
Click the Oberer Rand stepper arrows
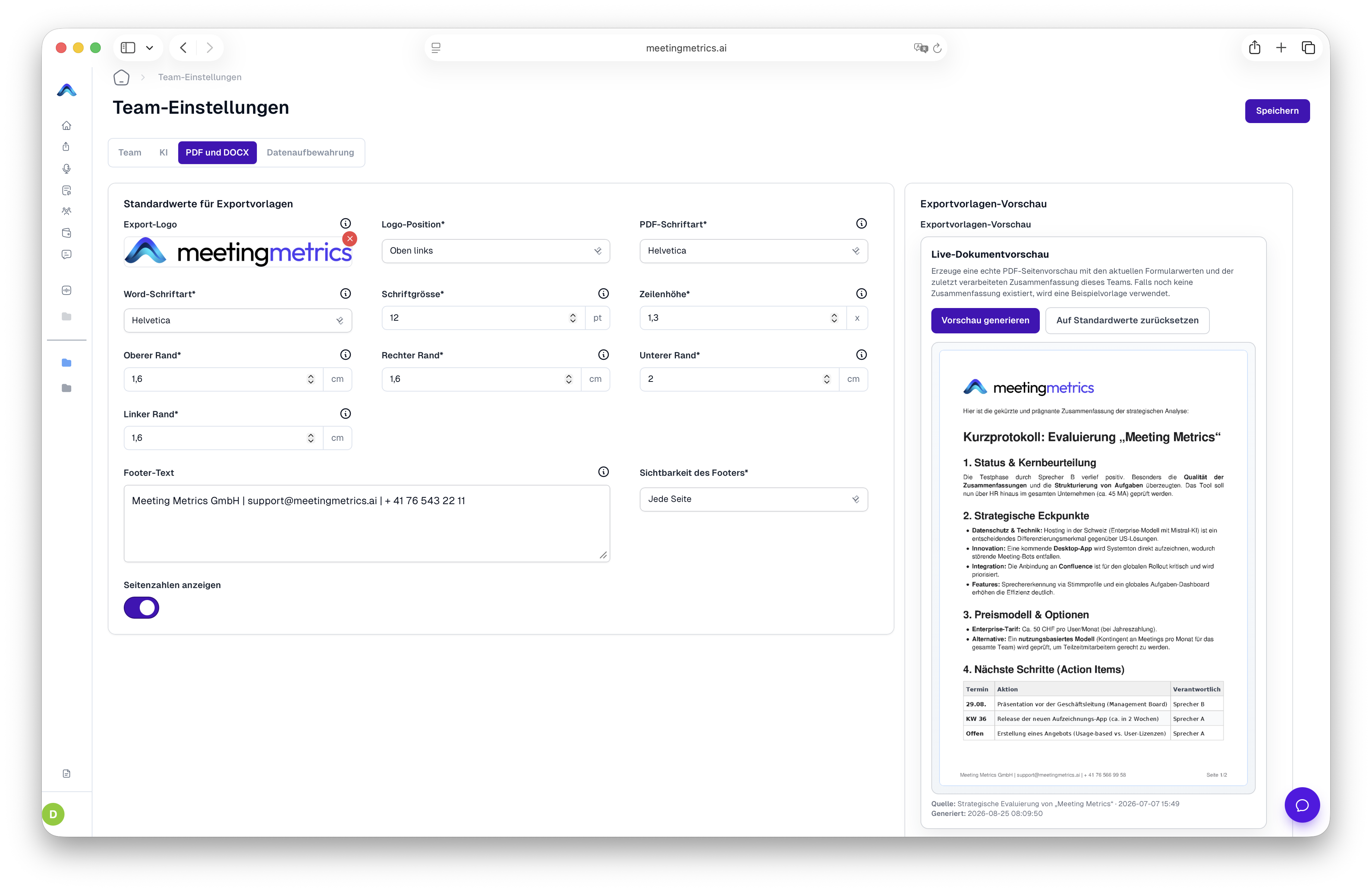coord(311,379)
